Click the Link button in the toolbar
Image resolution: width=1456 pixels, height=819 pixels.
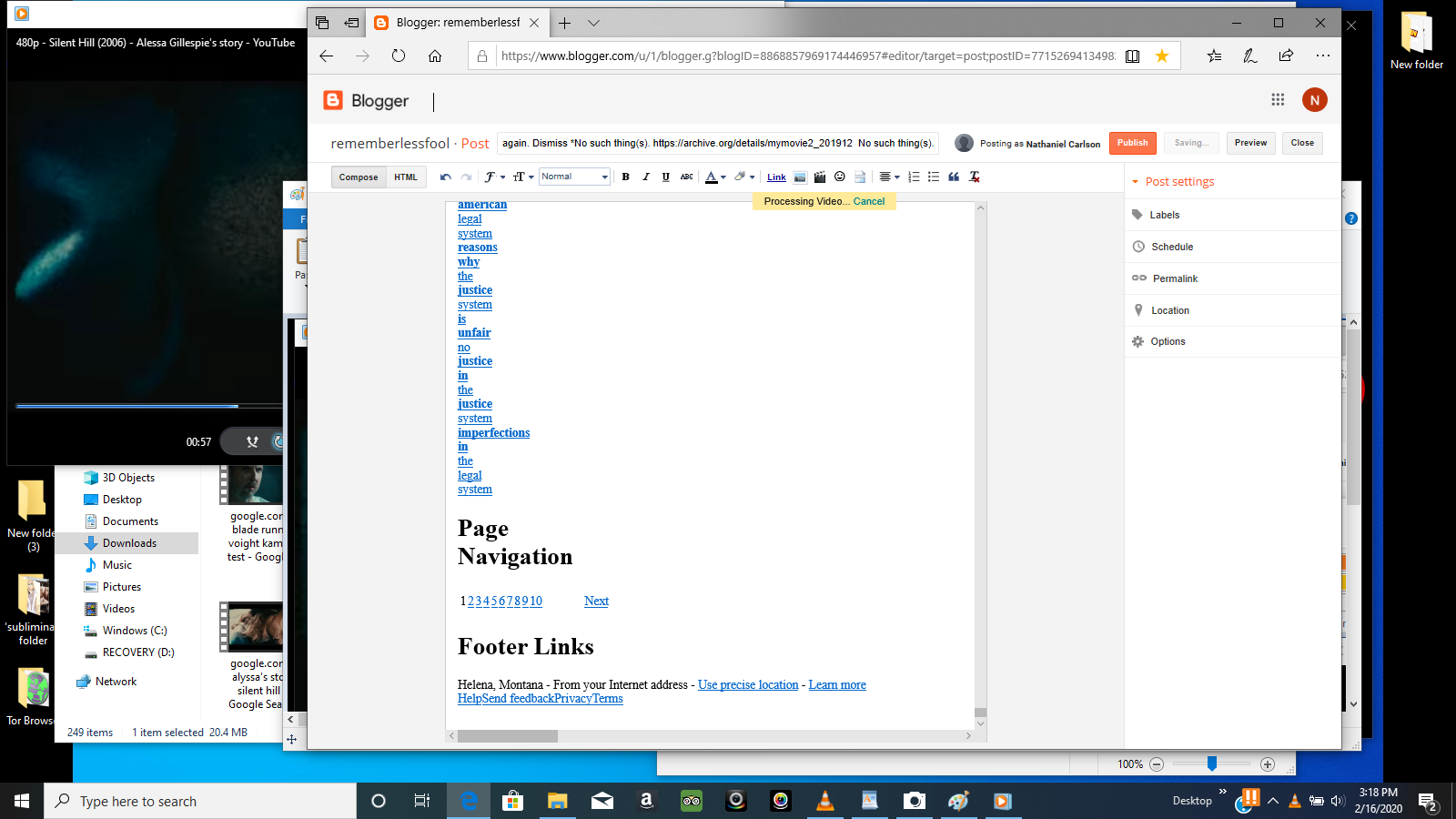coord(776,177)
